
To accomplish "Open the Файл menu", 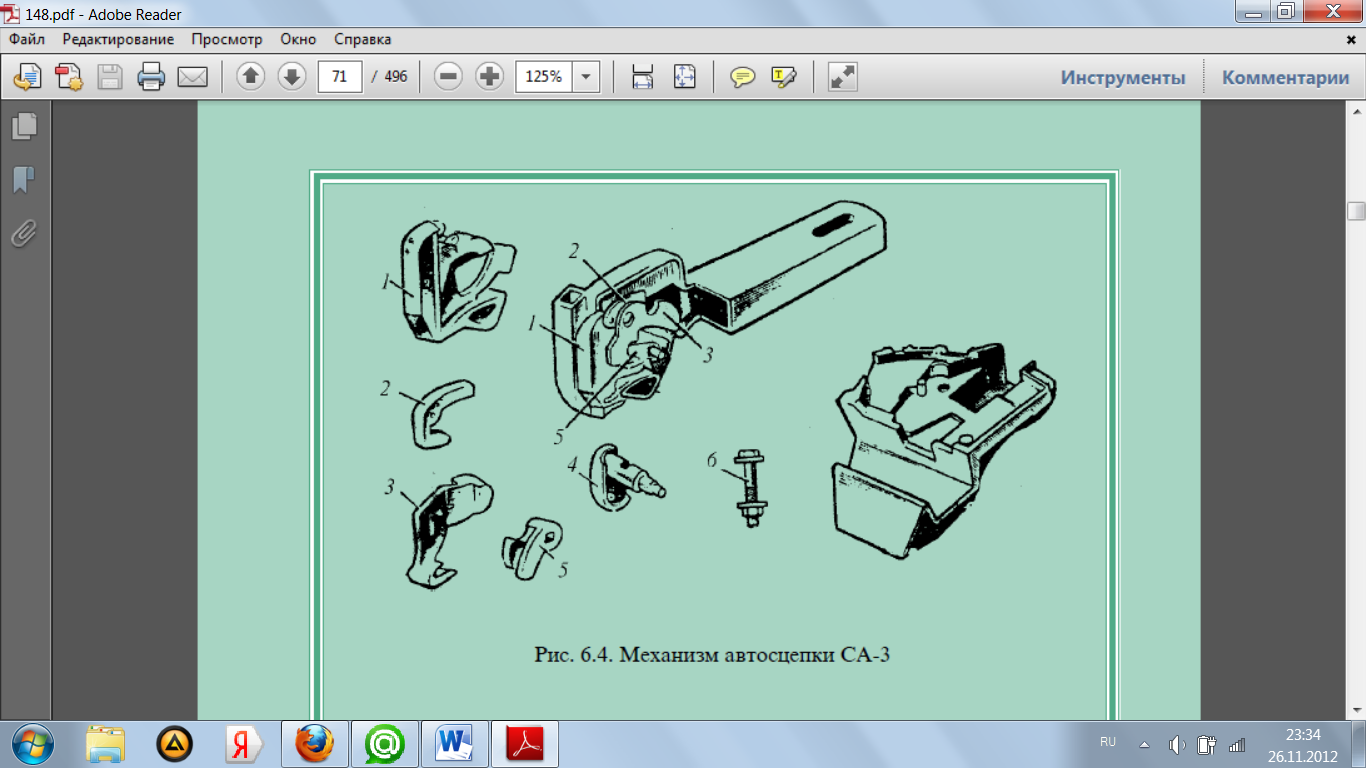I will click(x=28, y=40).
